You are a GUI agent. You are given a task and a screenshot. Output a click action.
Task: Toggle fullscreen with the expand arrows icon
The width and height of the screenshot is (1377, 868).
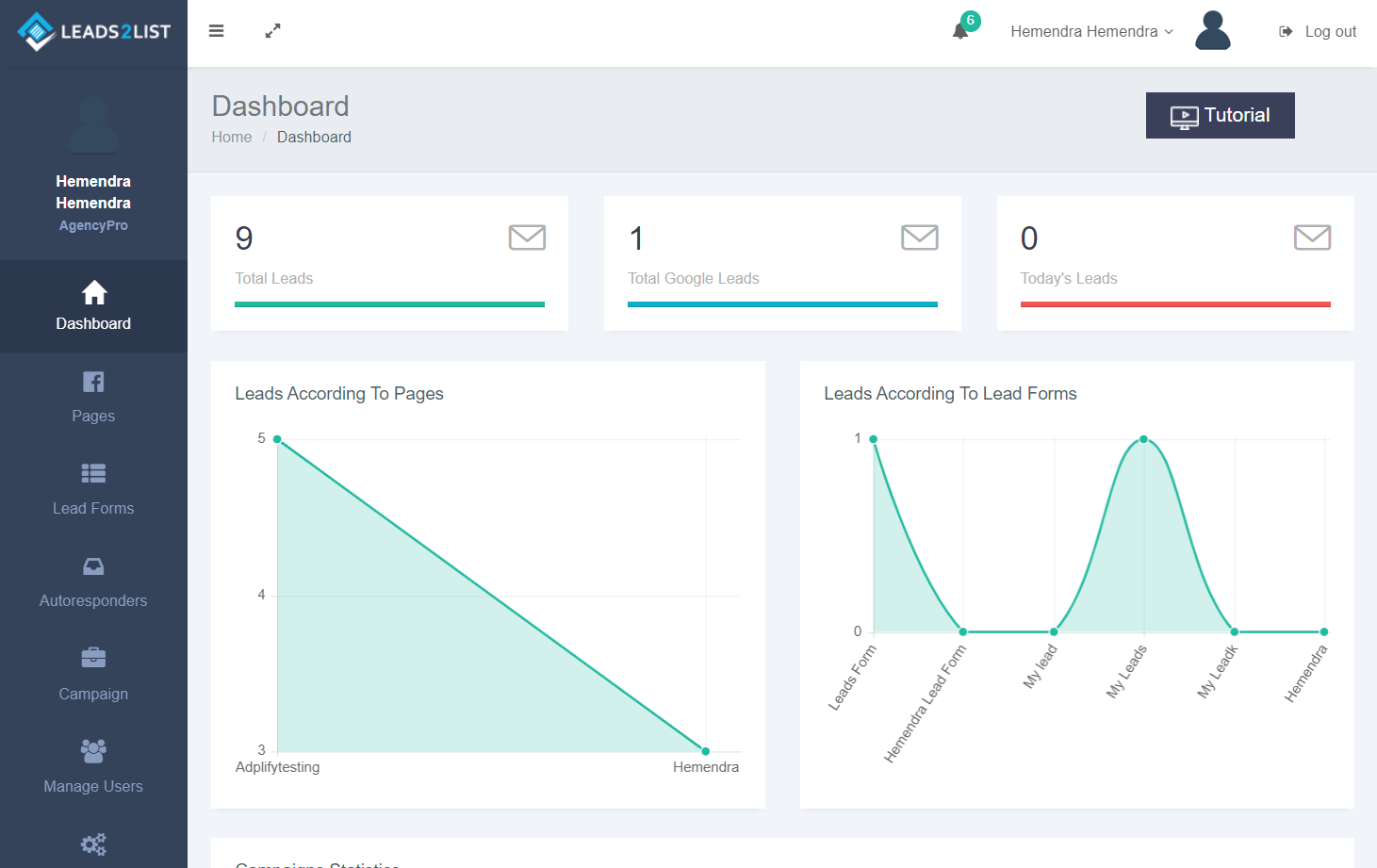click(272, 31)
